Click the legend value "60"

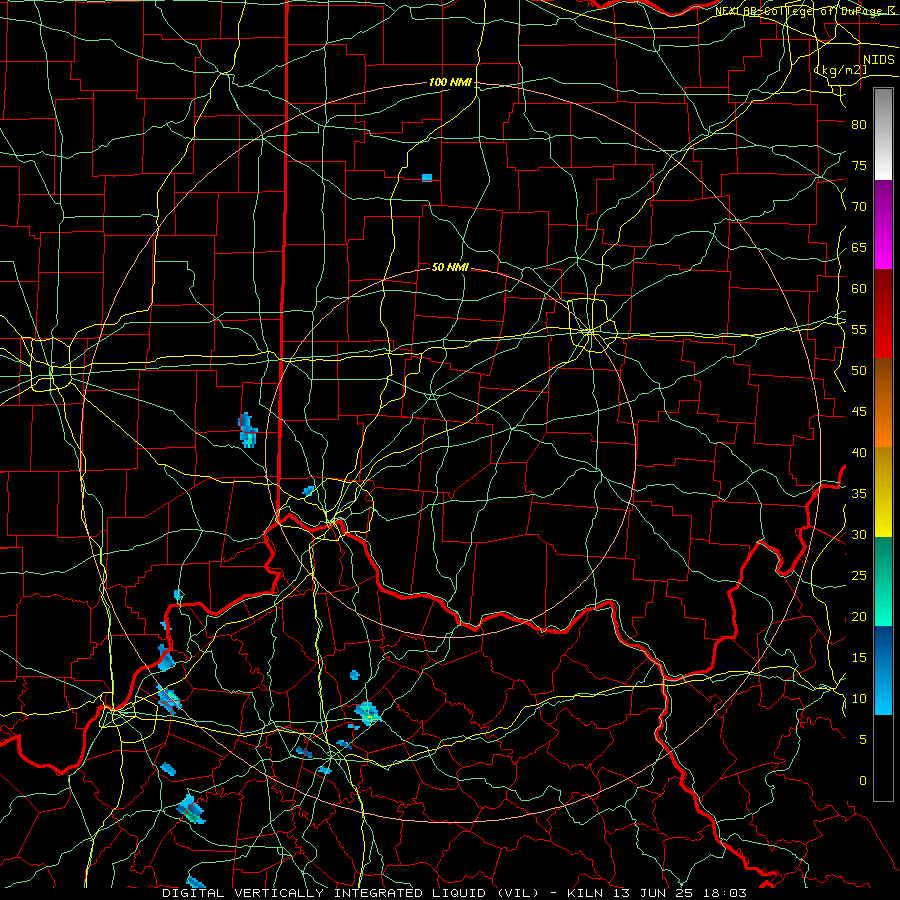tap(859, 289)
